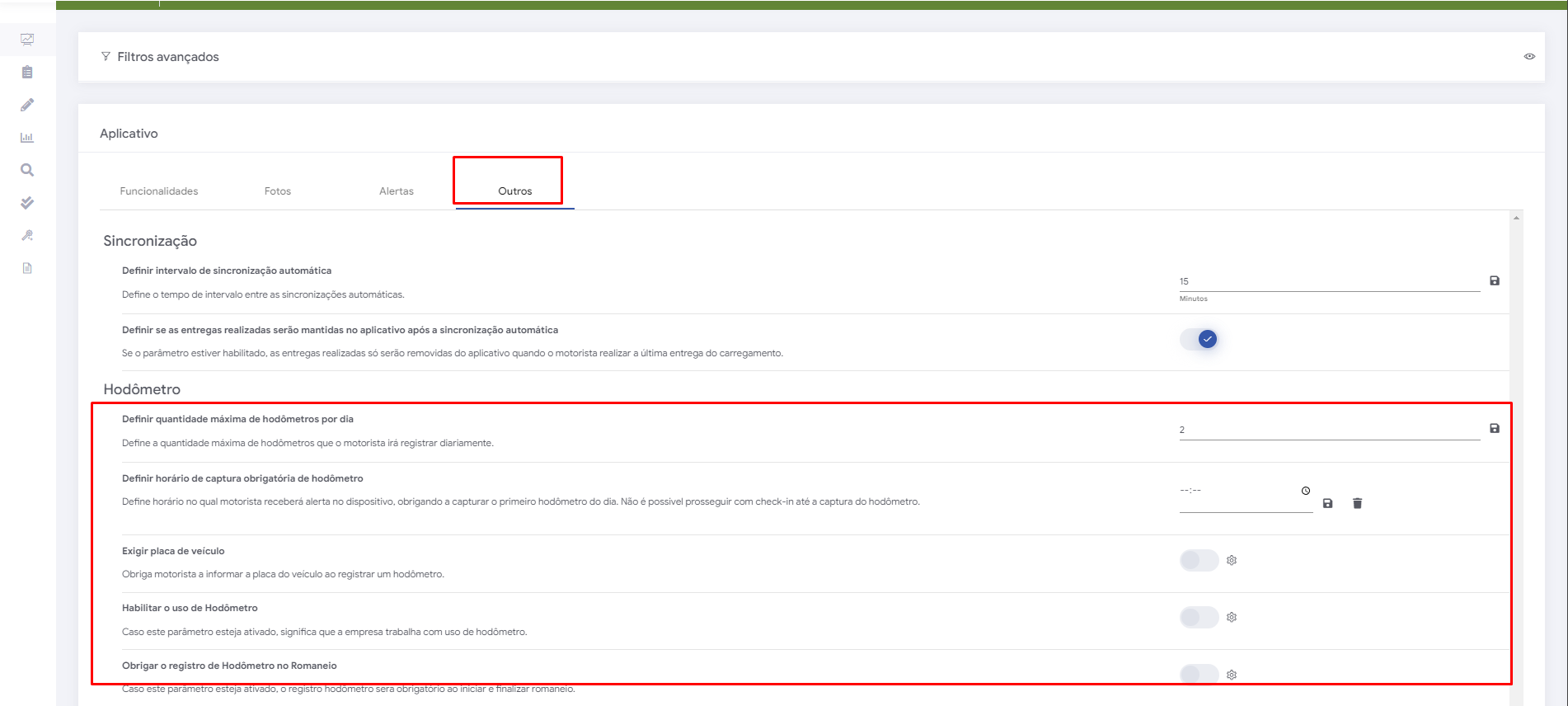This screenshot has height=706, width=1568.
Task: Click 'Definir intervalo de sincronização automática' label
Action: tap(227, 271)
